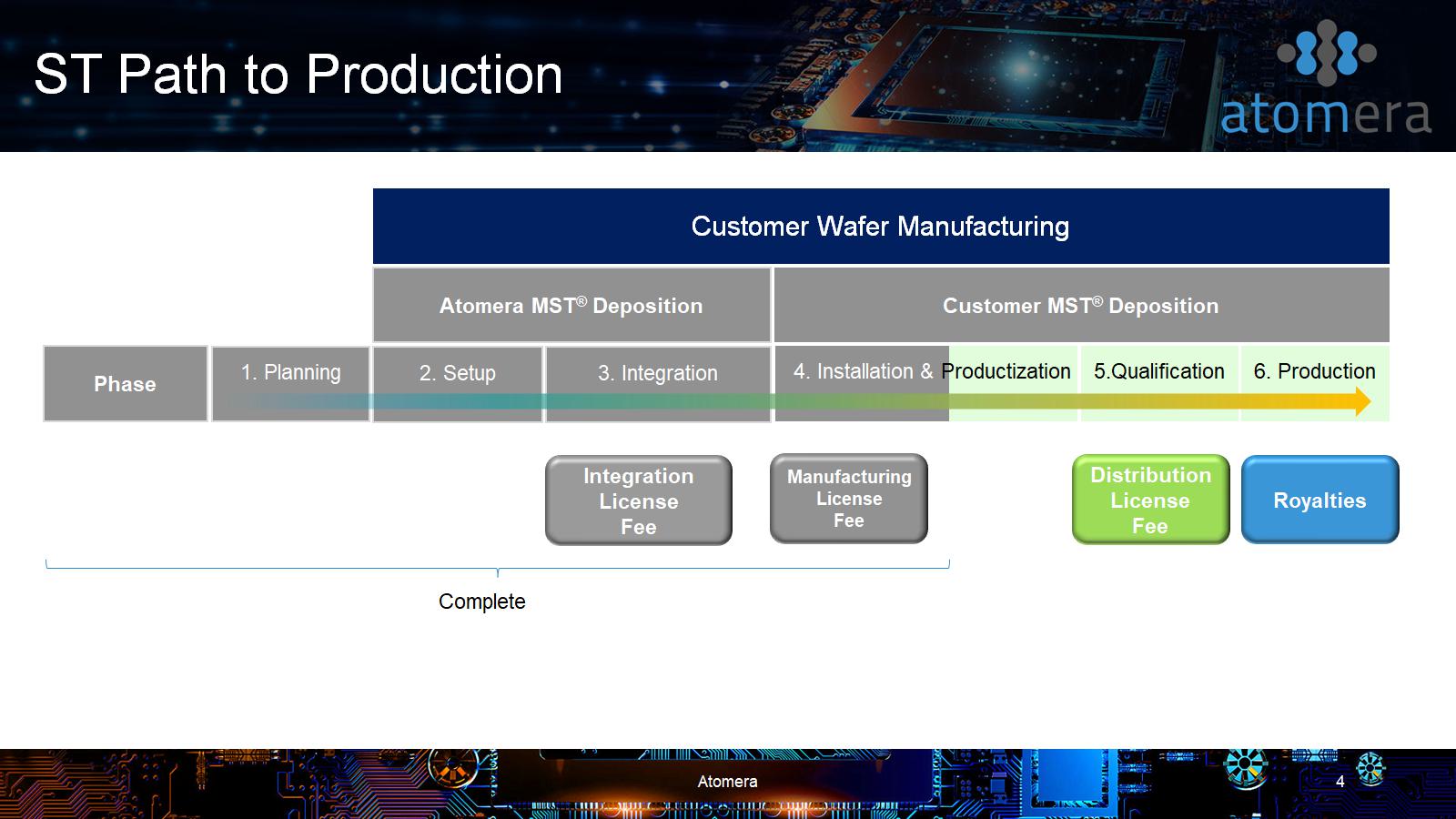This screenshot has height=819, width=1456.
Task: Select the Phase label cell
Action: [126, 384]
